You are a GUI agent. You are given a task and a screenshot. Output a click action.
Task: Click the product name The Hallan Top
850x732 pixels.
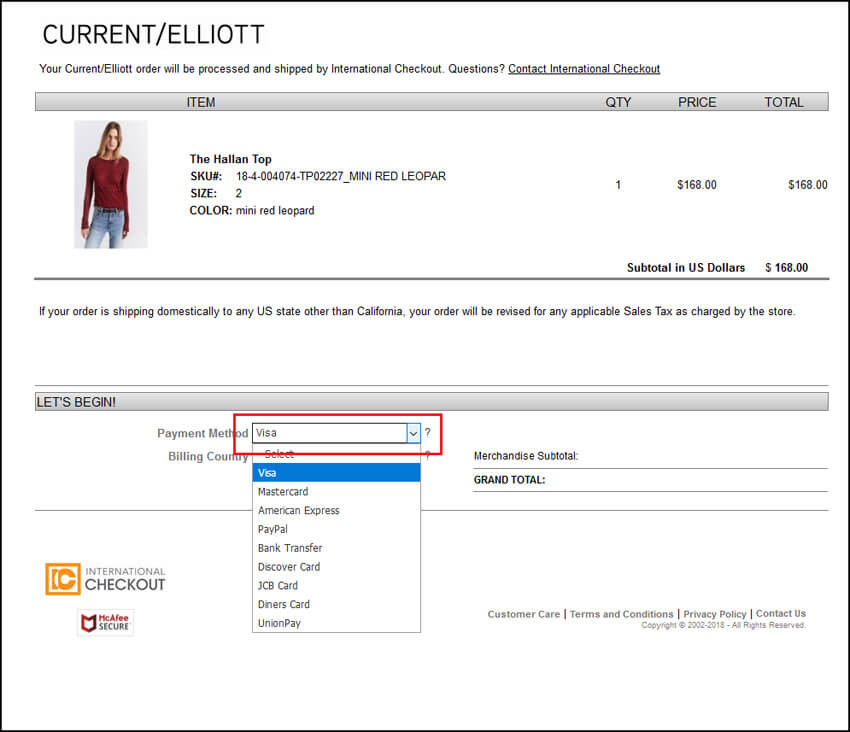(230, 159)
